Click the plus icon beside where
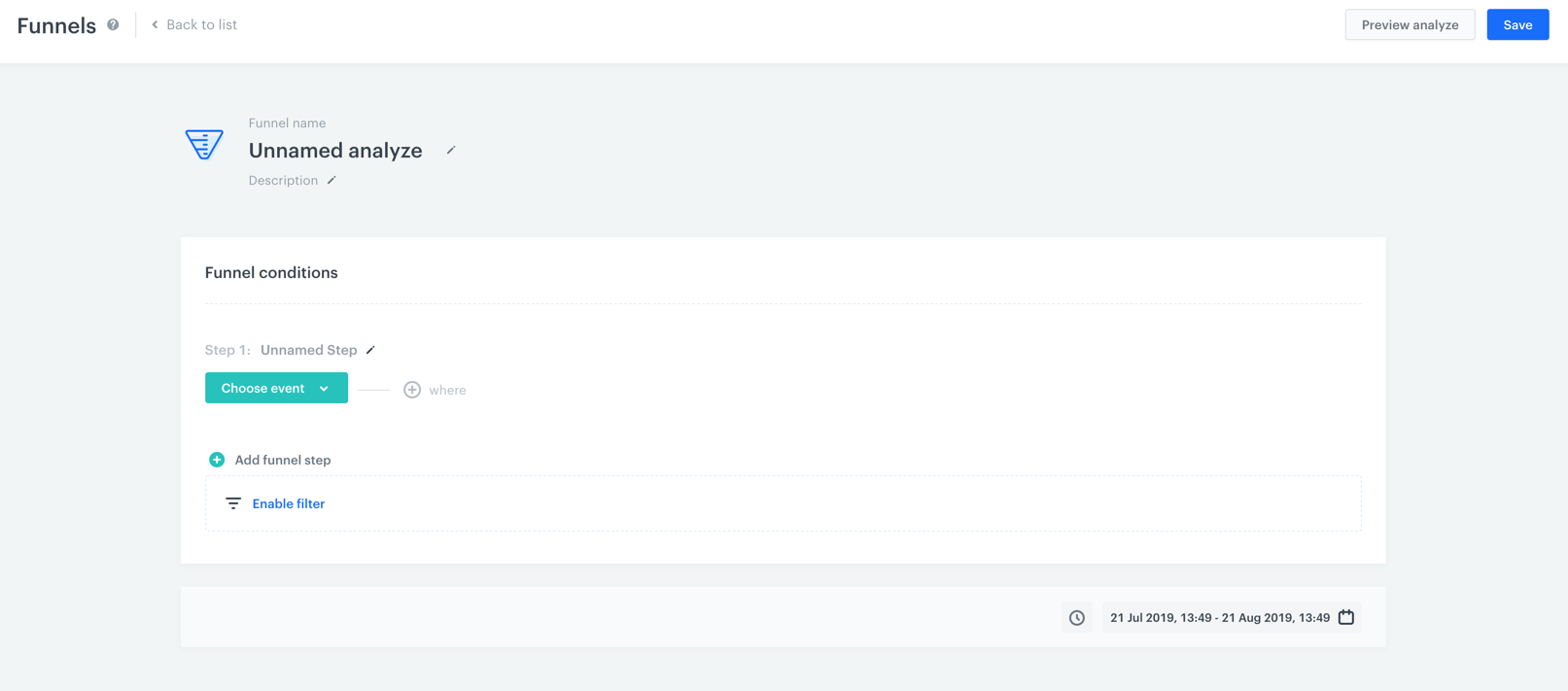 pos(412,390)
